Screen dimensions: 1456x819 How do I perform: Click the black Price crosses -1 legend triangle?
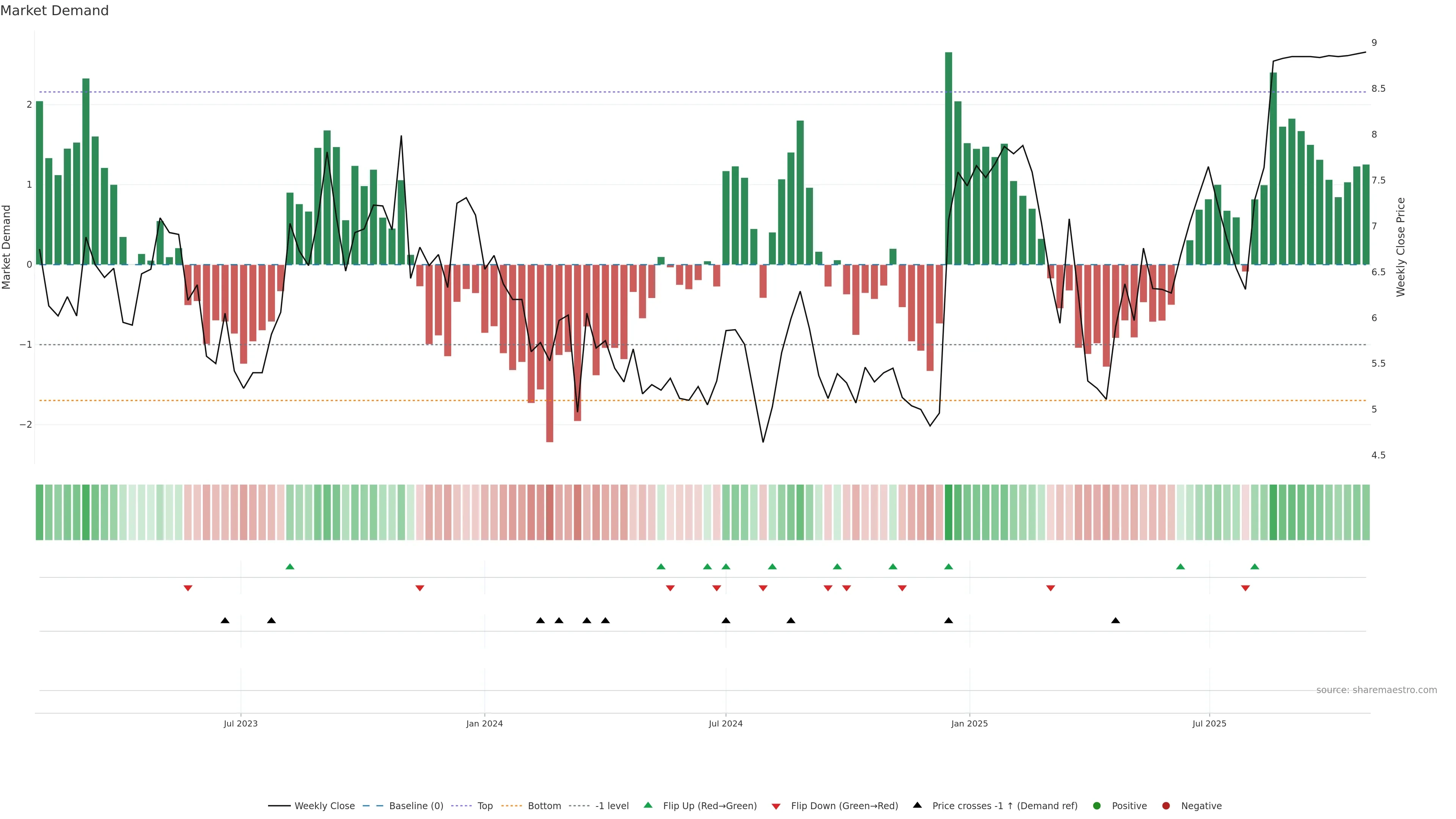click(x=917, y=805)
